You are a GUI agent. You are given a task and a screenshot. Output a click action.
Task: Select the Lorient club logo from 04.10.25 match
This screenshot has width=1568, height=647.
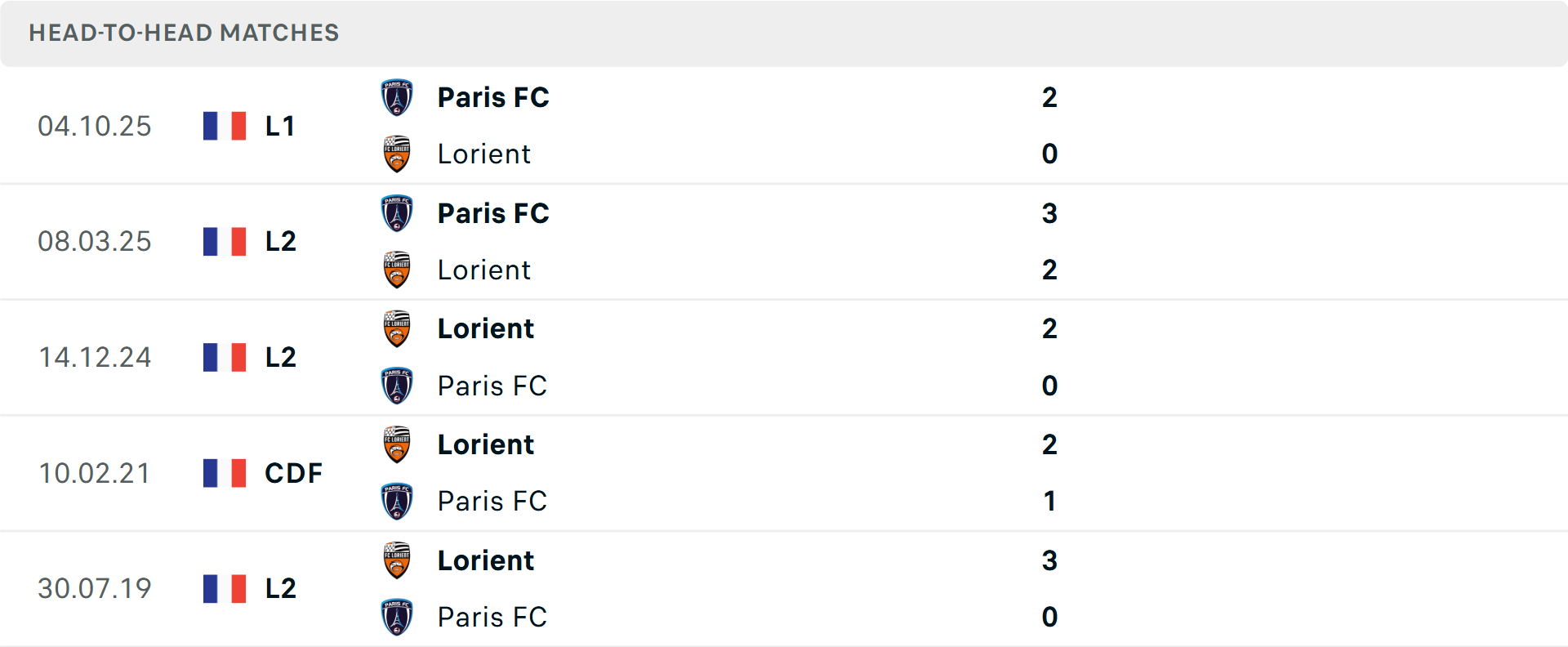tap(398, 155)
